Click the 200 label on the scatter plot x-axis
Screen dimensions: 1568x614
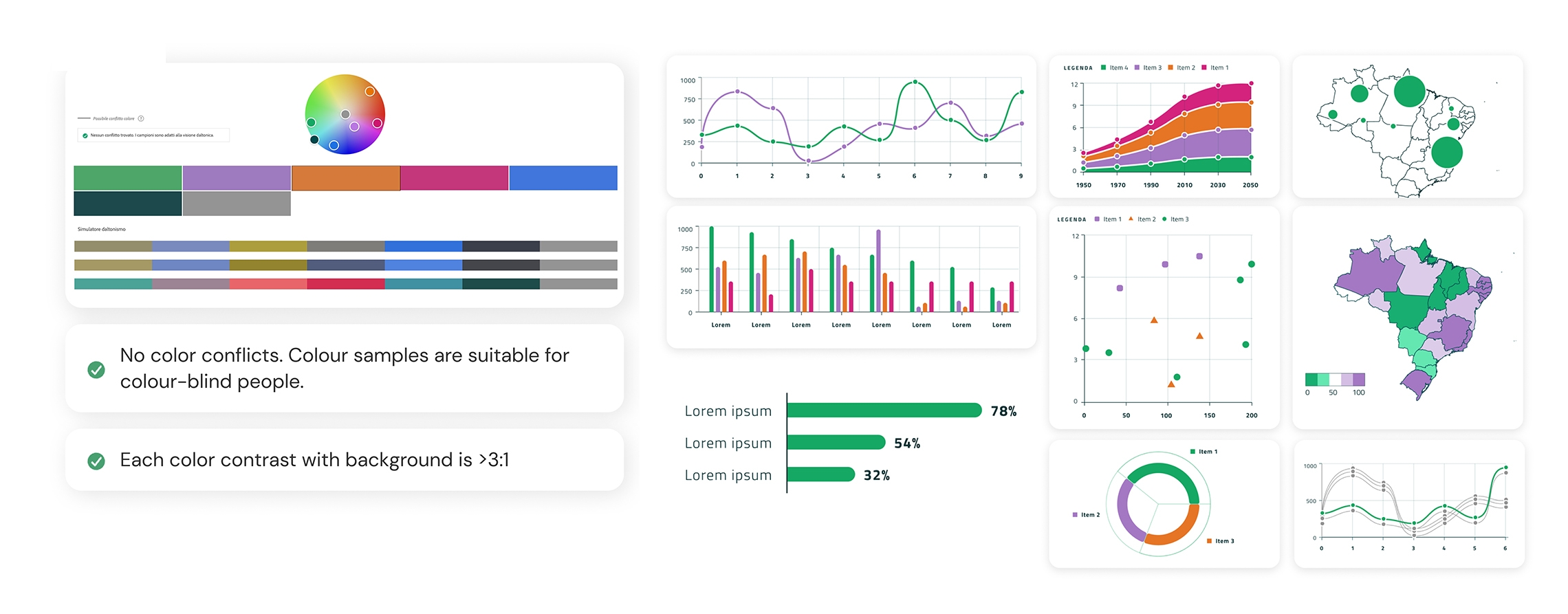1252,415
